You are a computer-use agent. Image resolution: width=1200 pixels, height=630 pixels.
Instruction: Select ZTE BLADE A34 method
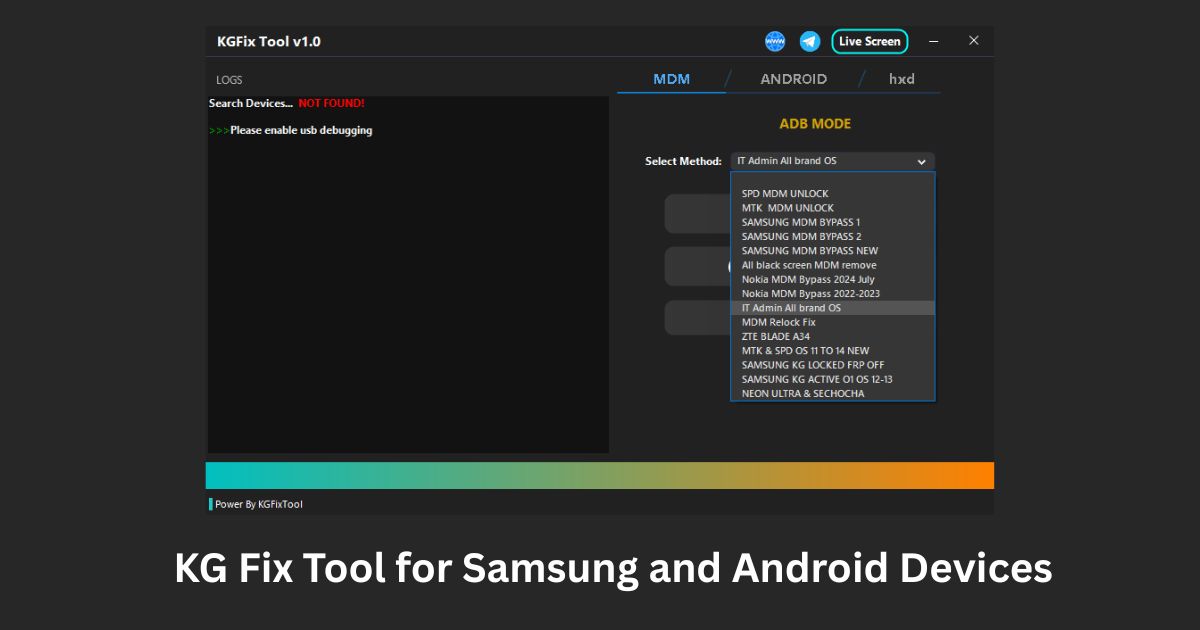(x=833, y=337)
